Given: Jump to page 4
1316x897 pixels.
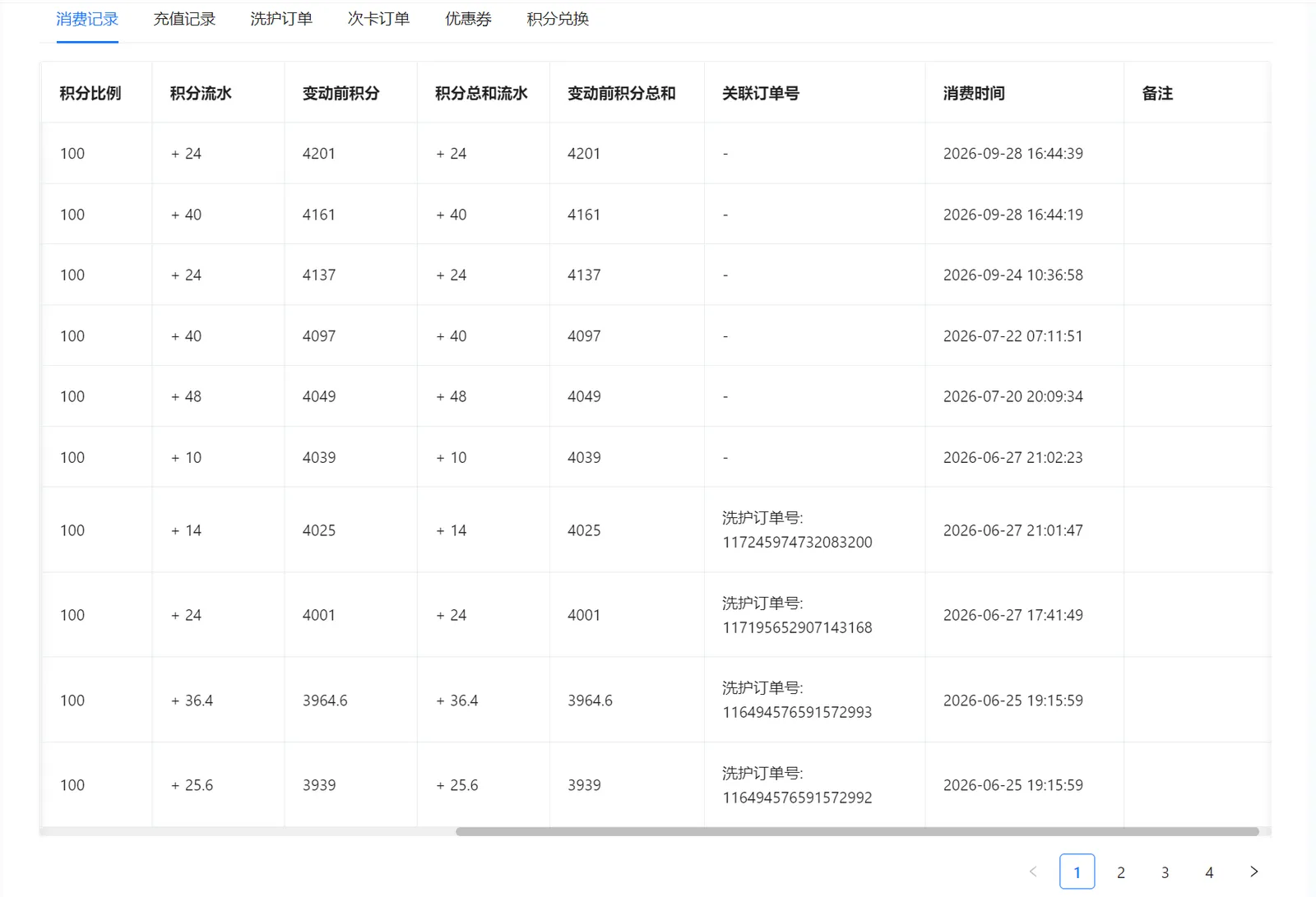Looking at the screenshot, I should click(x=1209, y=872).
